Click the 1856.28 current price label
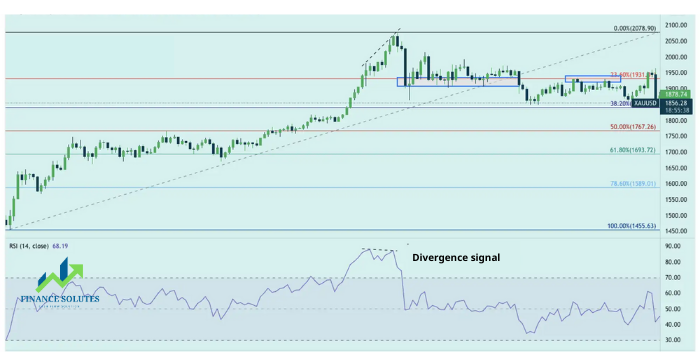 tap(675, 103)
